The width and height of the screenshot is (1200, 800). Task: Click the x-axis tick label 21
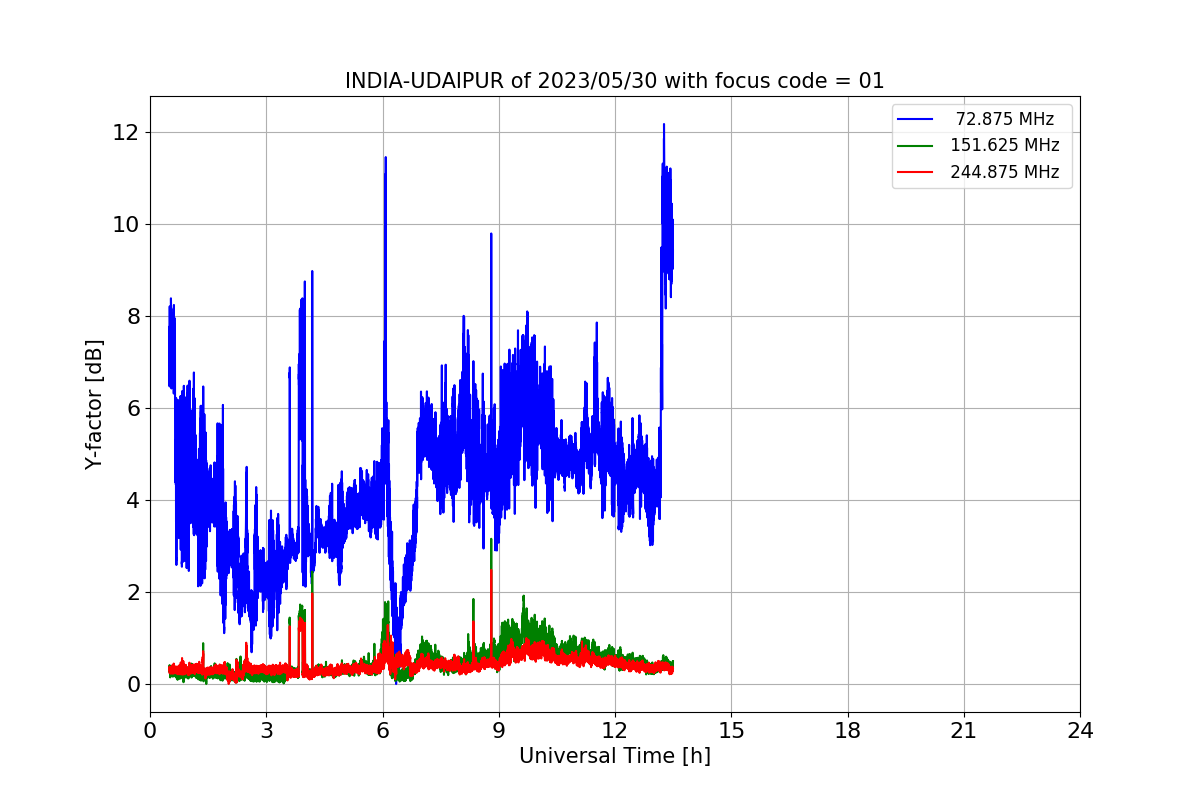pos(963,731)
